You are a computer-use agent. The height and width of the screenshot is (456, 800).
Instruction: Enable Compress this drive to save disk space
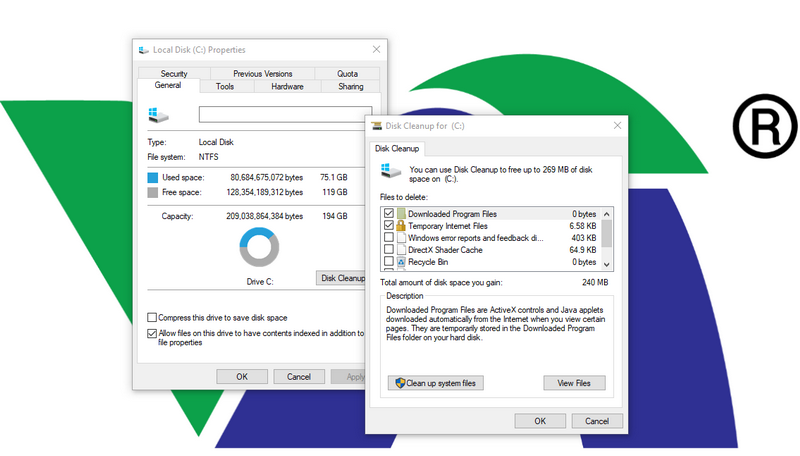tap(152, 317)
